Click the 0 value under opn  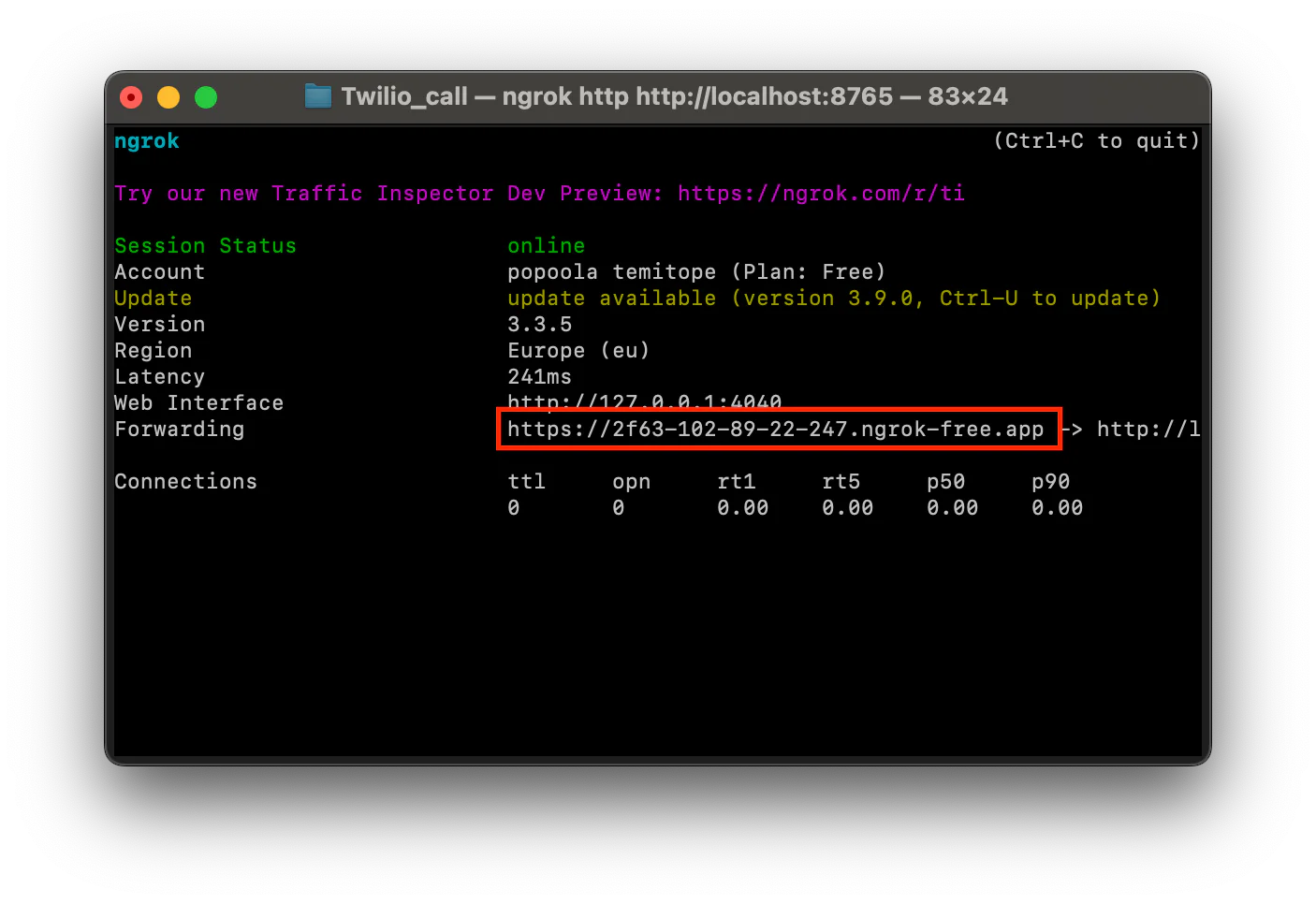point(619,508)
